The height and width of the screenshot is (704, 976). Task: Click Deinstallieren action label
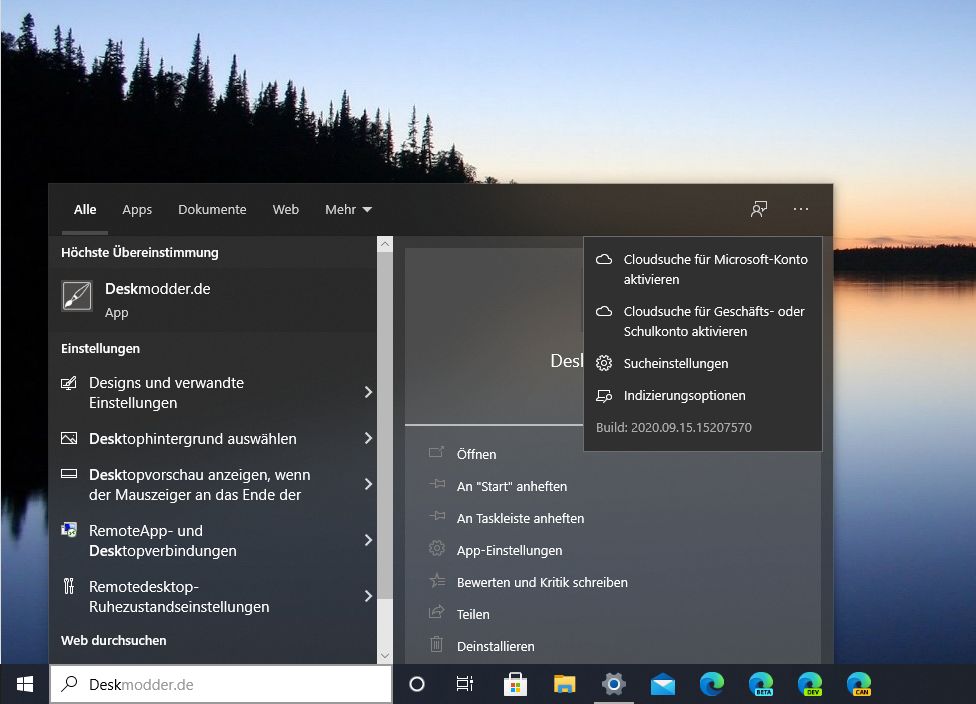coord(495,646)
